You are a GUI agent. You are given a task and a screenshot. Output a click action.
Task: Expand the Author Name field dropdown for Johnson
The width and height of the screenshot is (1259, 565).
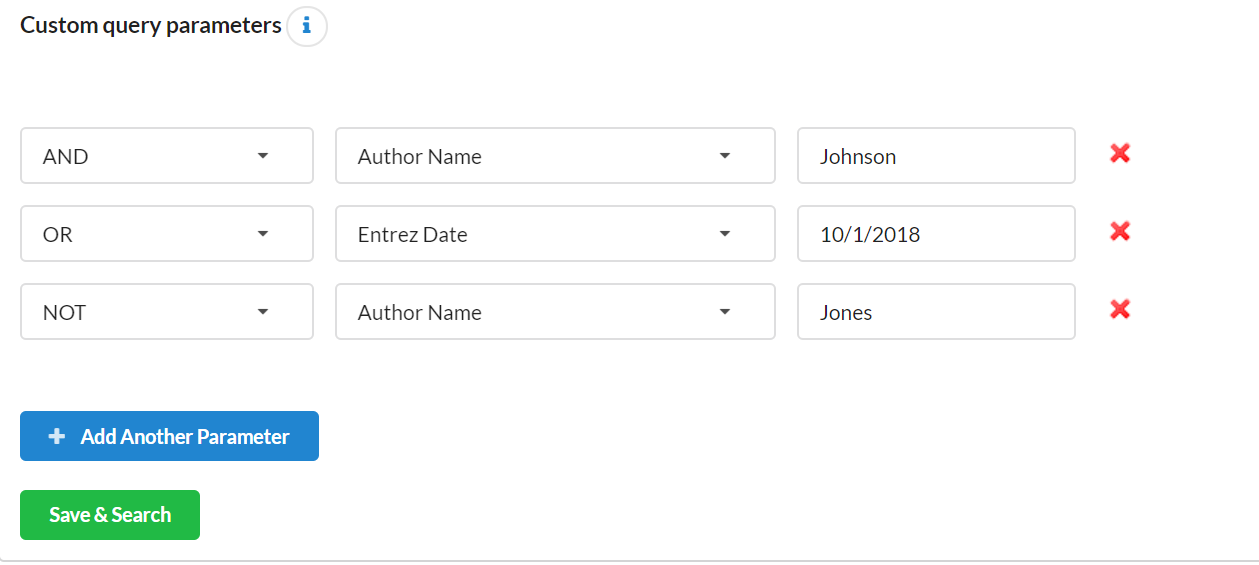click(554, 156)
